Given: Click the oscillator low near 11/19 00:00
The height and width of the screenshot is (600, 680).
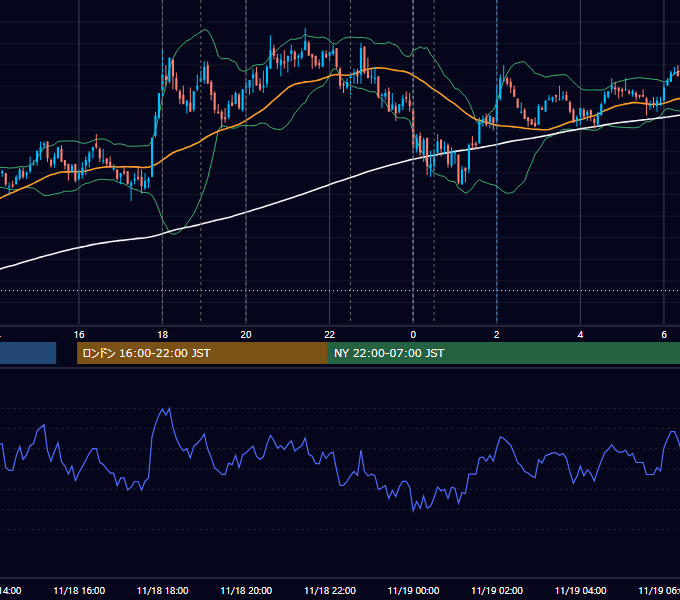Looking at the screenshot, I should pyautogui.click(x=413, y=510).
